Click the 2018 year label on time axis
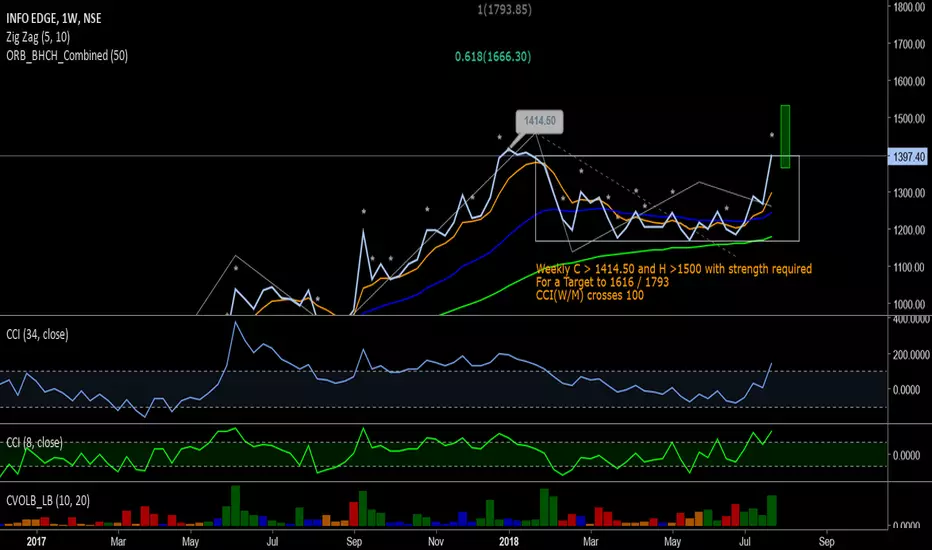 tap(509, 542)
